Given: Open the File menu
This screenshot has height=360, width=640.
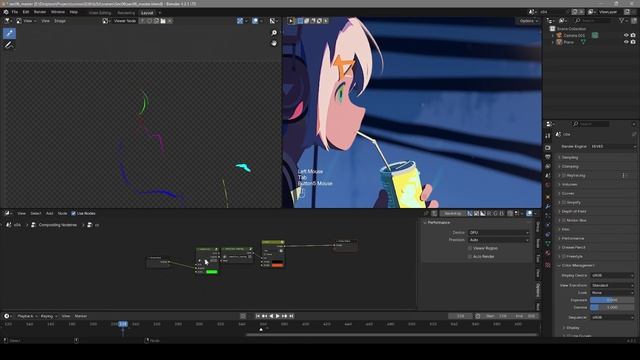Looking at the screenshot, I should click(x=15, y=12).
